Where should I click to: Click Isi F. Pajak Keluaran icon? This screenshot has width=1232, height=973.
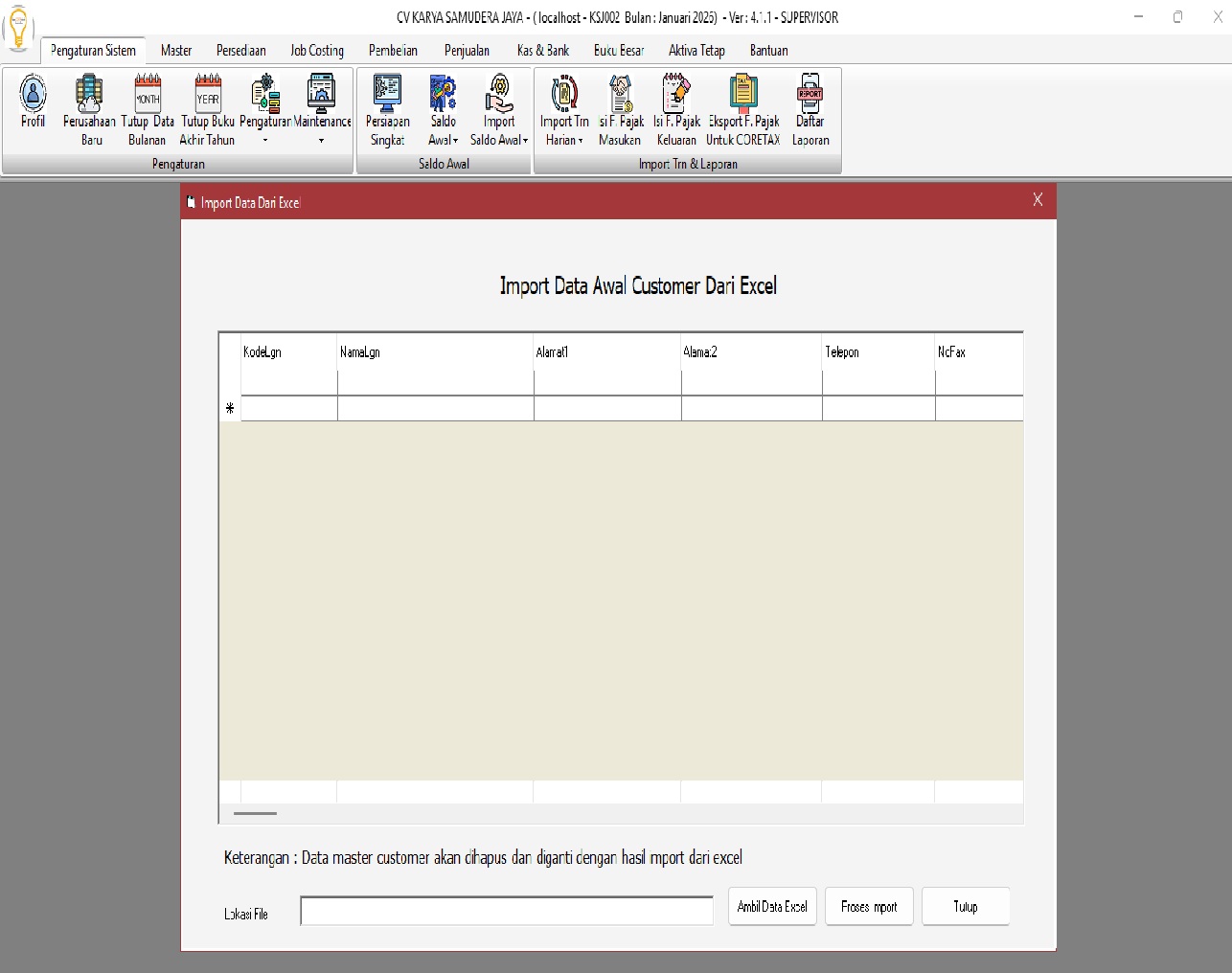pos(676,110)
